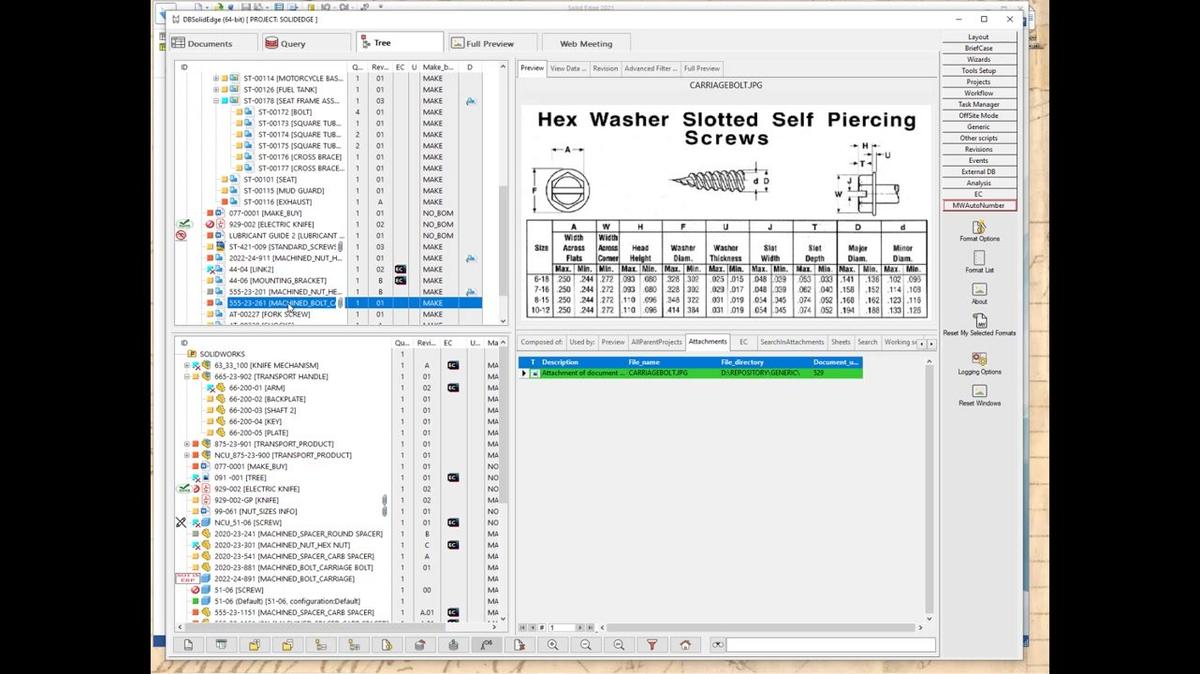The image size is (1200, 674).
Task: Click the pencil-crossed icon beside NCU_51-06
Action: [x=181, y=522]
